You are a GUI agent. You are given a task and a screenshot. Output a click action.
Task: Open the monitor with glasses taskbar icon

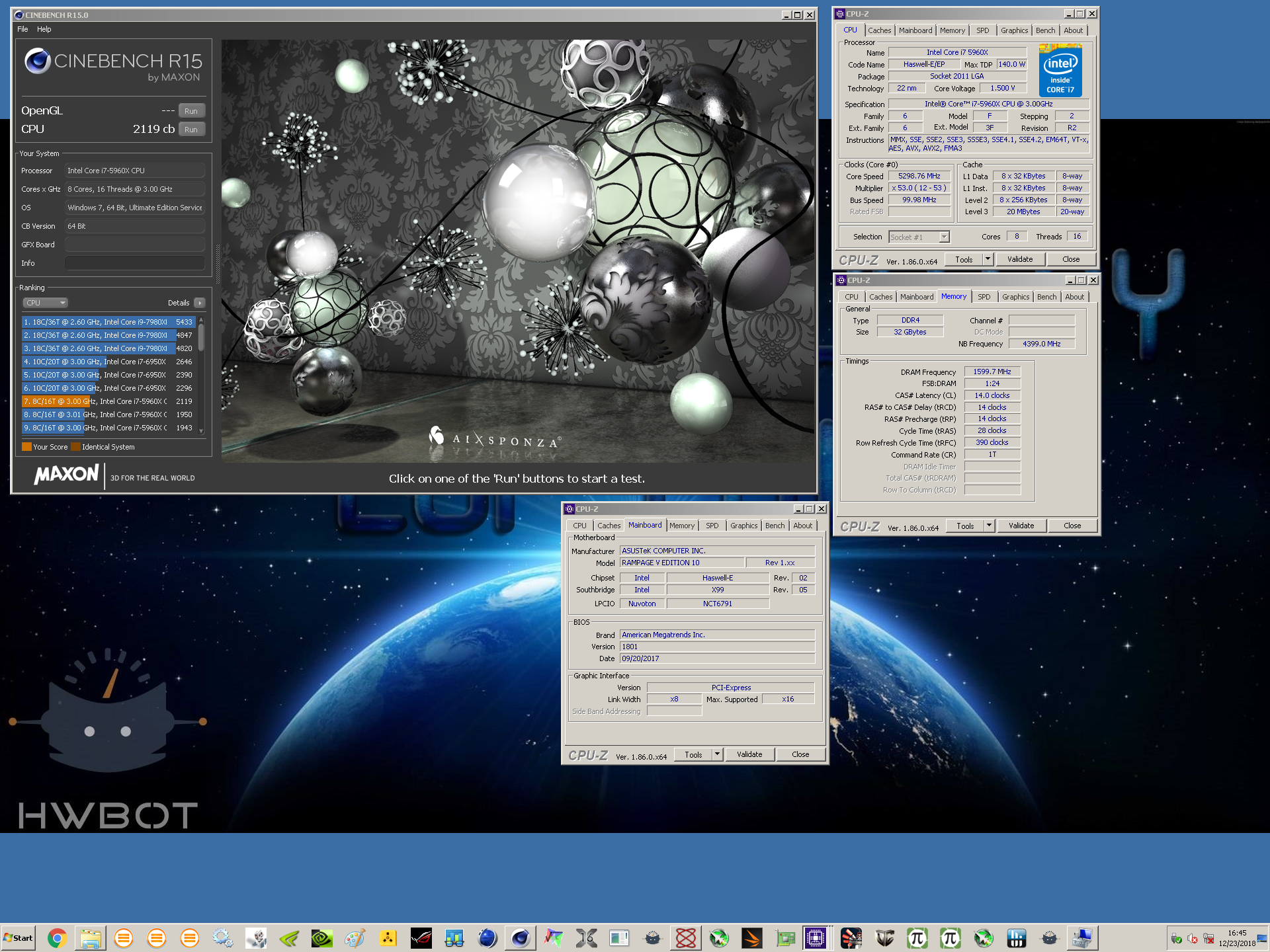pyautogui.click(x=454, y=937)
